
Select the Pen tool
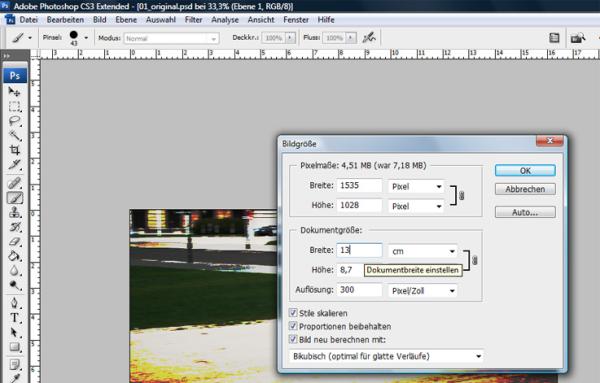(15, 303)
